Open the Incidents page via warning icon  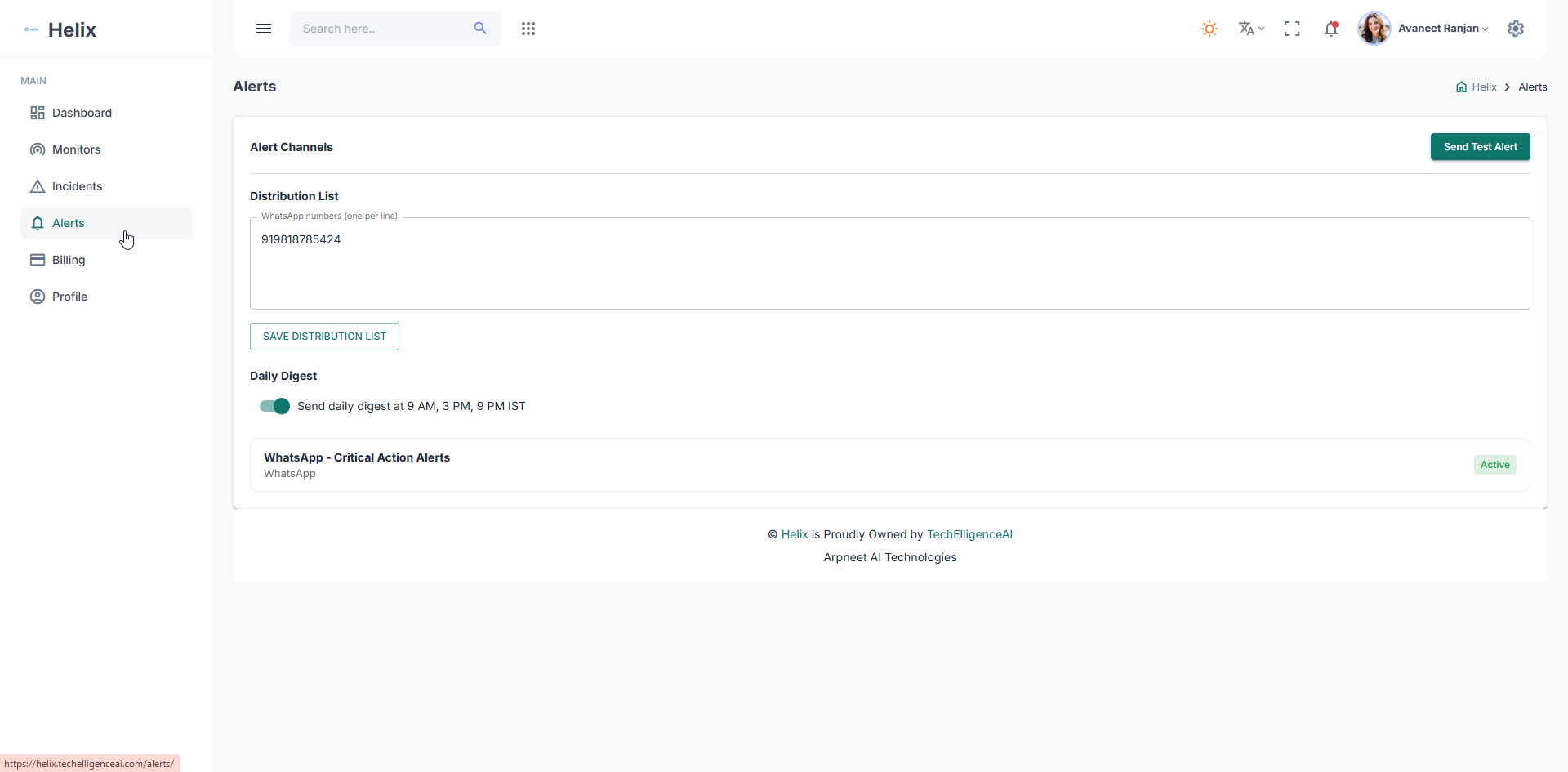(38, 186)
